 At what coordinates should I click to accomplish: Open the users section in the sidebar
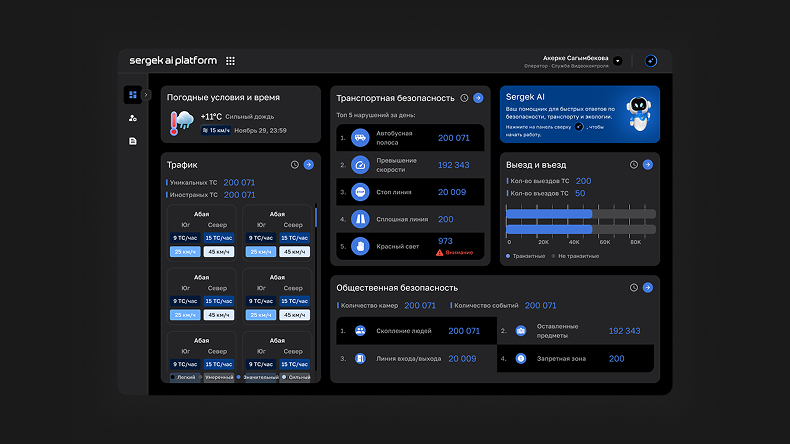tap(132, 118)
